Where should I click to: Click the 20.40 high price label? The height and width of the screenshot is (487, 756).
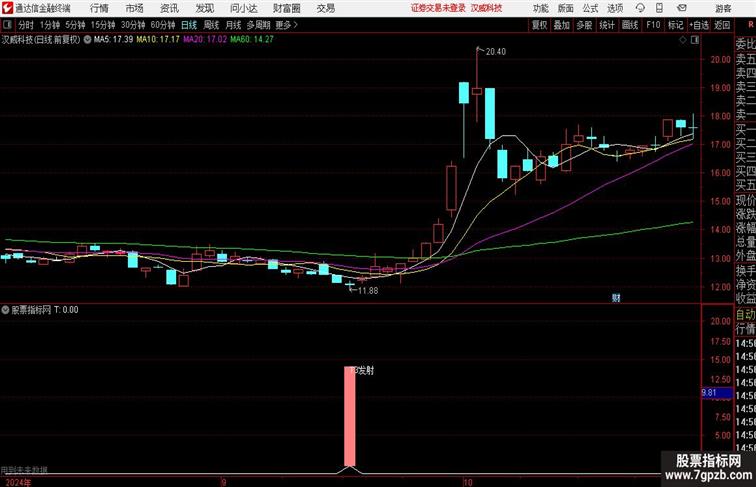[496, 52]
